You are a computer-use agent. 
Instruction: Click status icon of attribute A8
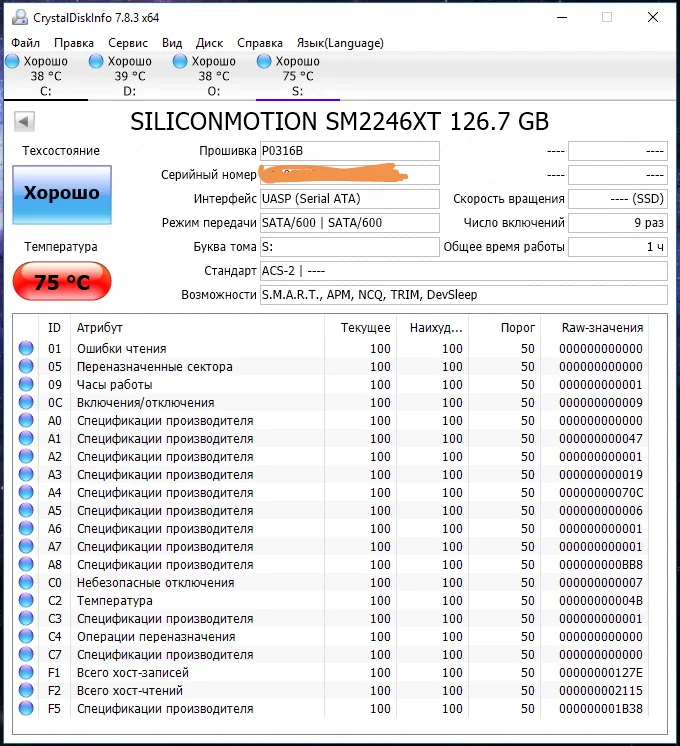(x=26, y=564)
